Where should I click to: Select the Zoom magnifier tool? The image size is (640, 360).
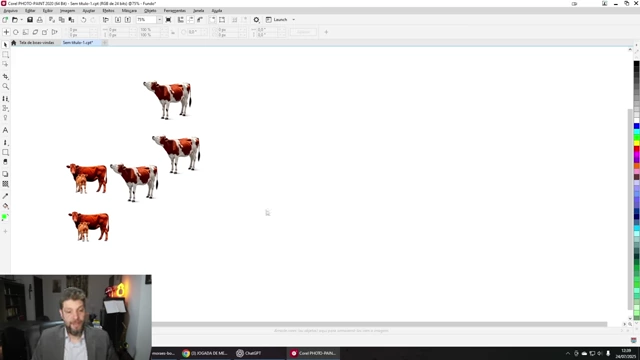[x=5, y=87]
